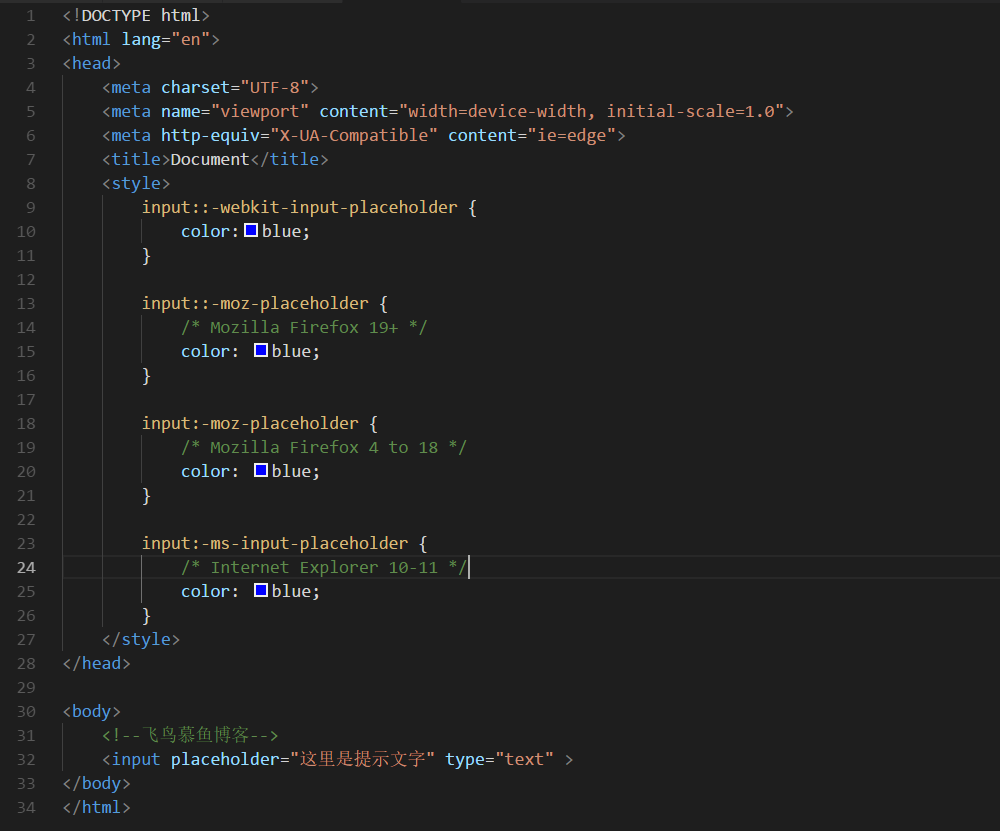Click the DOCTYPE declaration on the first line
1000x831 pixels.
(136, 15)
